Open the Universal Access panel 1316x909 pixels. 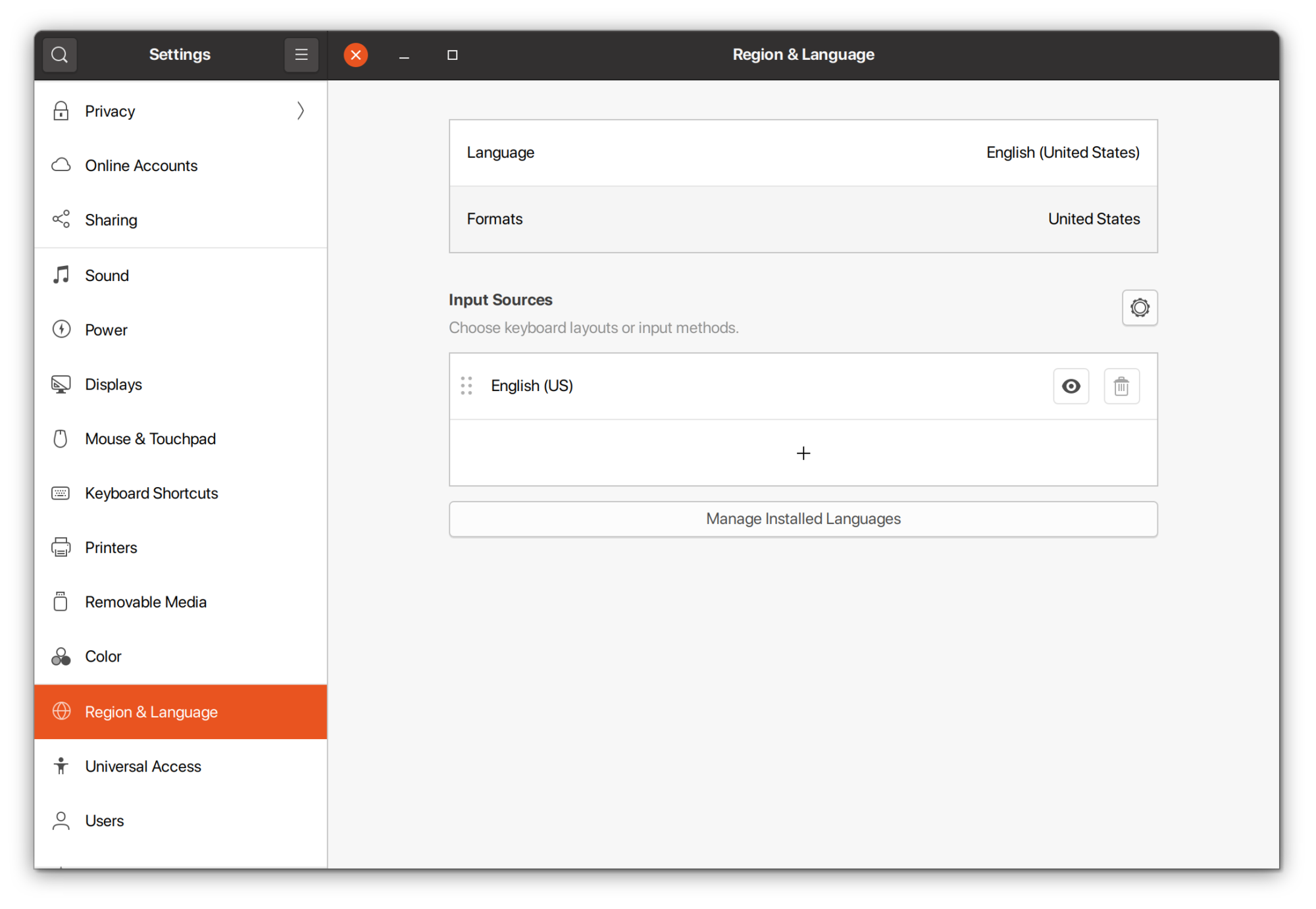(143, 766)
